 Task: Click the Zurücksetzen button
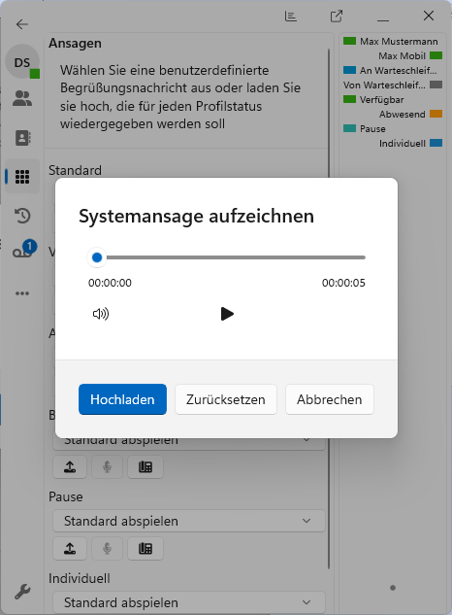pos(226,399)
